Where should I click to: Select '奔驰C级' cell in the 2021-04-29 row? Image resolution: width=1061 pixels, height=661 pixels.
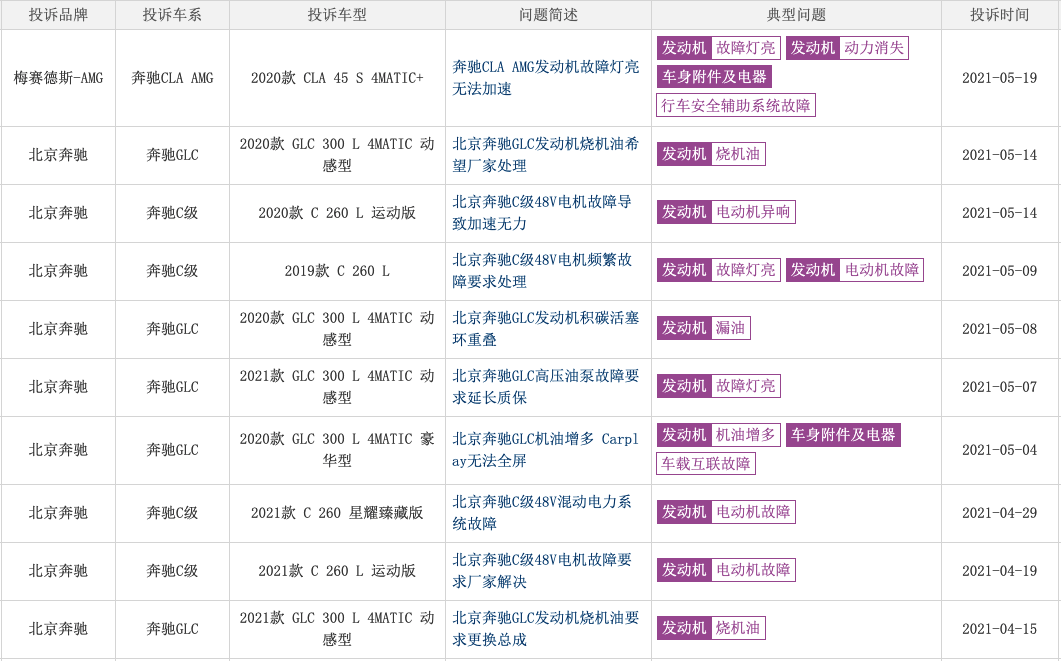[172, 513]
